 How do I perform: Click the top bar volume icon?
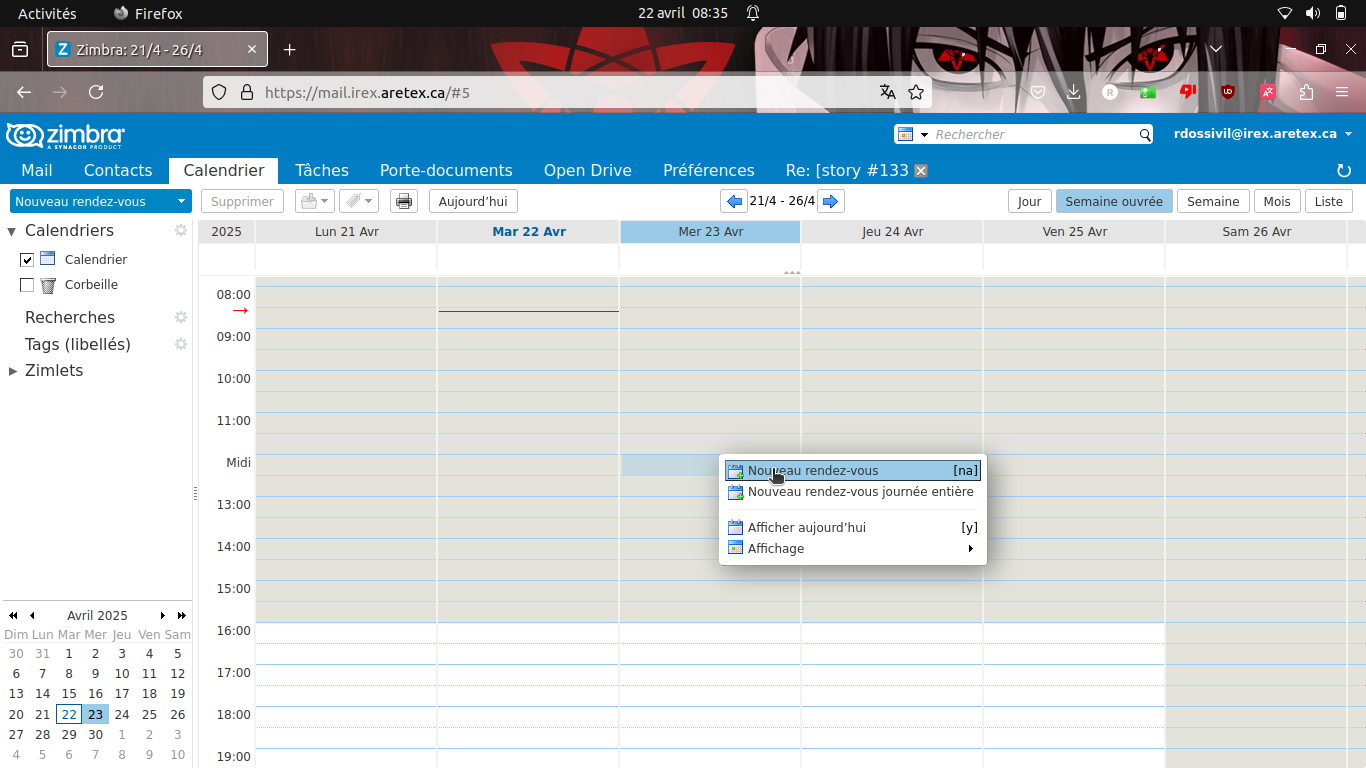tap(1313, 13)
